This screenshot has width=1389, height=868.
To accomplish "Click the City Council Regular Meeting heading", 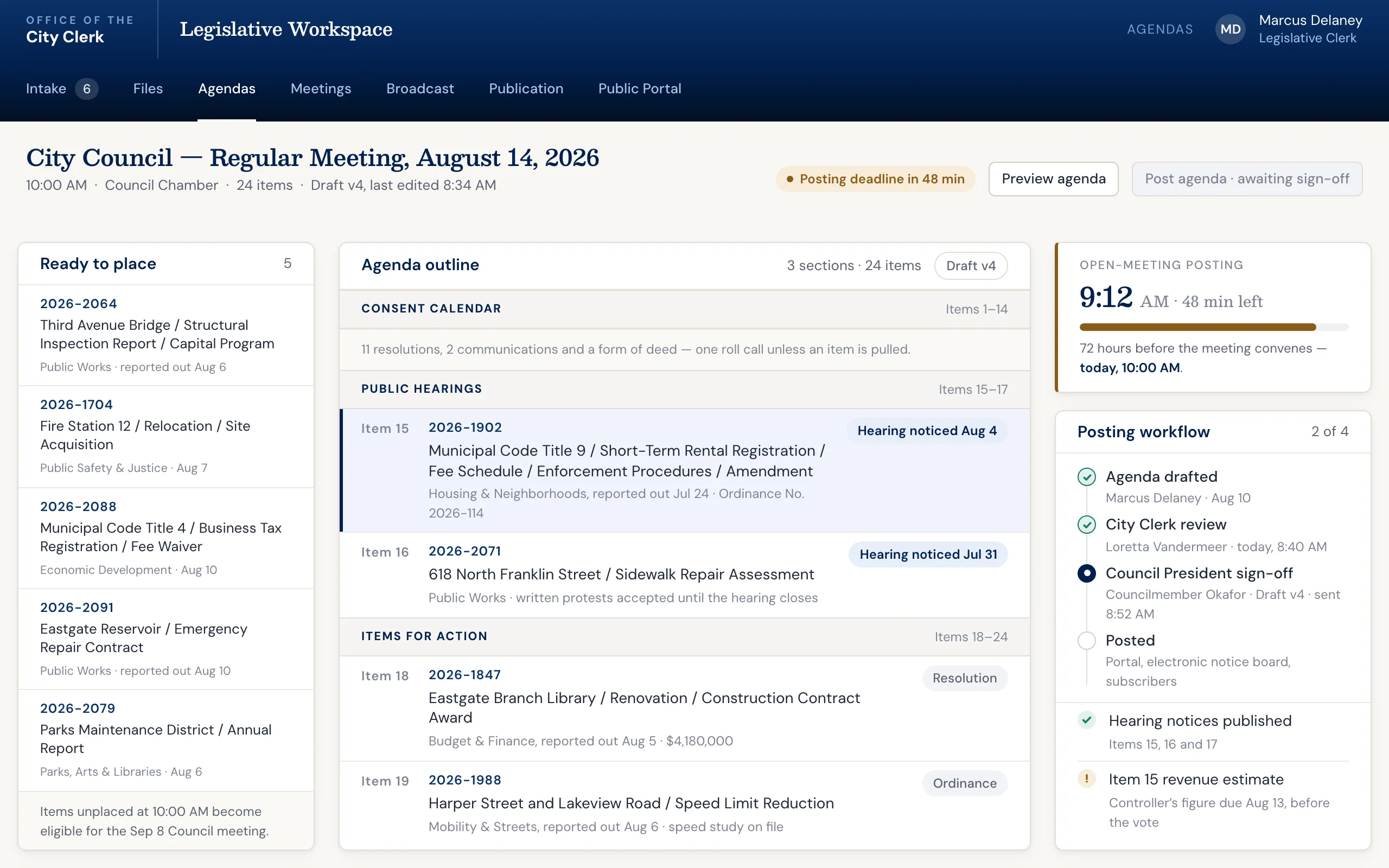I will pyautogui.click(x=312, y=158).
